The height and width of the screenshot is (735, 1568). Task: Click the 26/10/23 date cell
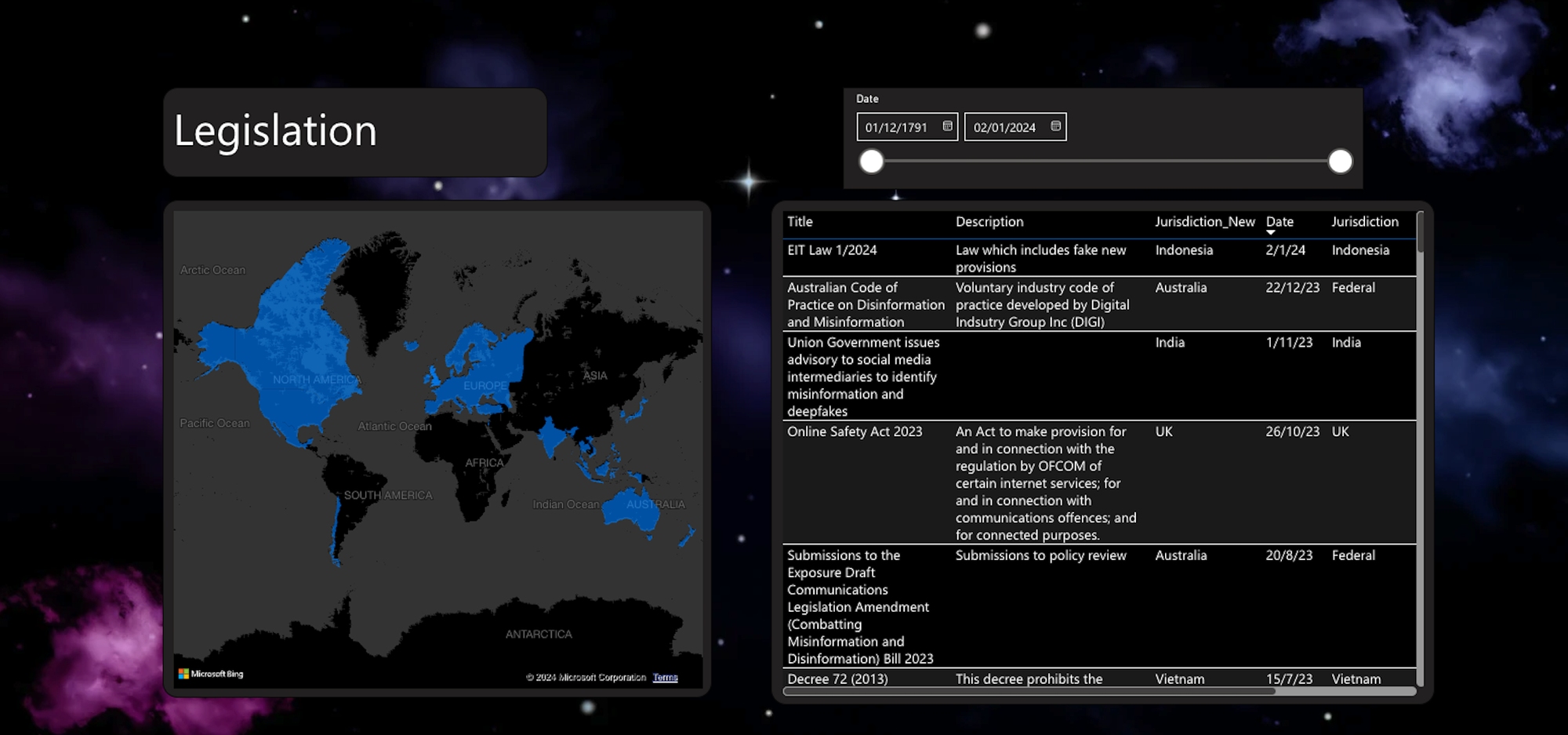coord(1292,431)
